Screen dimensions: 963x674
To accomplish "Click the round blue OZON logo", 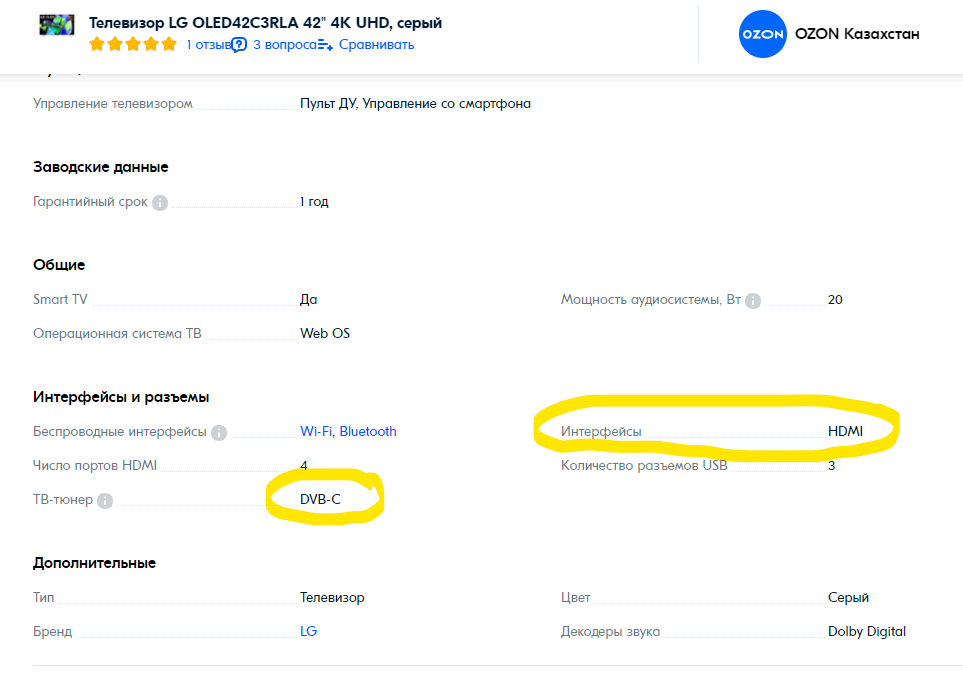I will [x=762, y=34].
